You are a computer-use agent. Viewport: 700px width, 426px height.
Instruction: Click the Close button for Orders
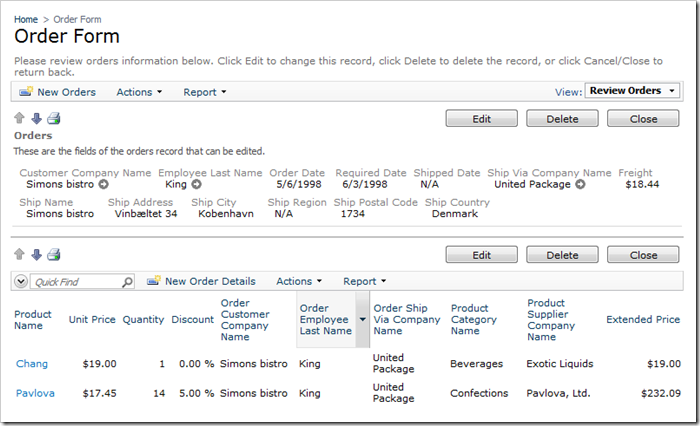point(643,118)
